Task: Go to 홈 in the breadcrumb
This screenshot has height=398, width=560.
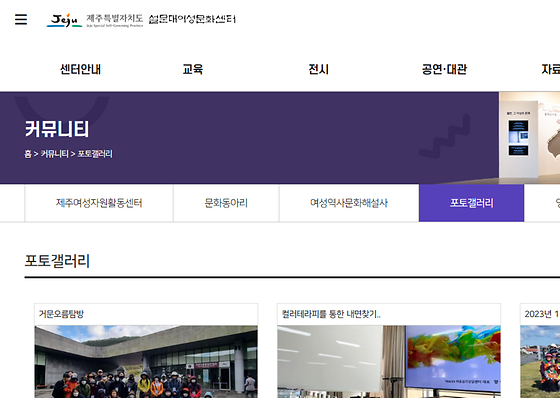Action: pyautogui.click(x=28, y=154)
